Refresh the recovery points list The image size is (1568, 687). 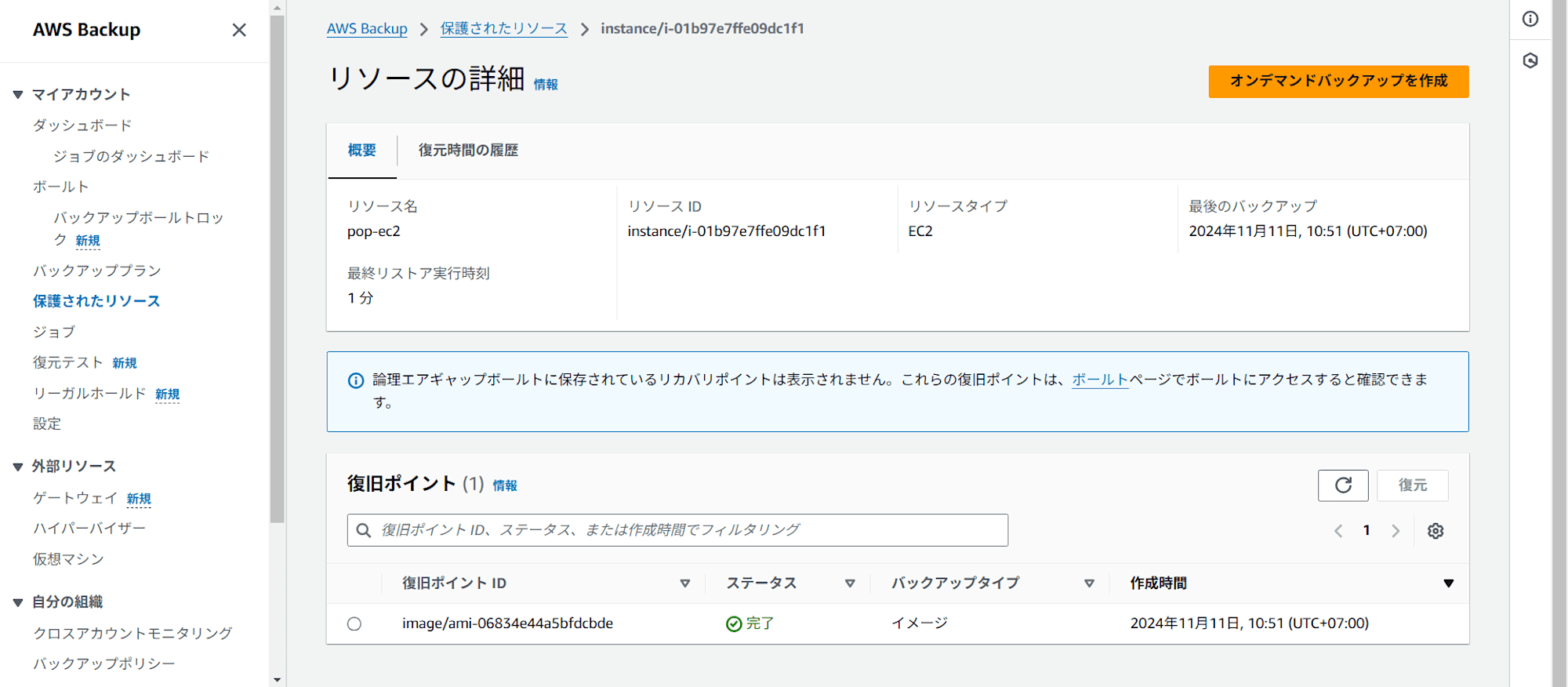[x=1343, y=485]
